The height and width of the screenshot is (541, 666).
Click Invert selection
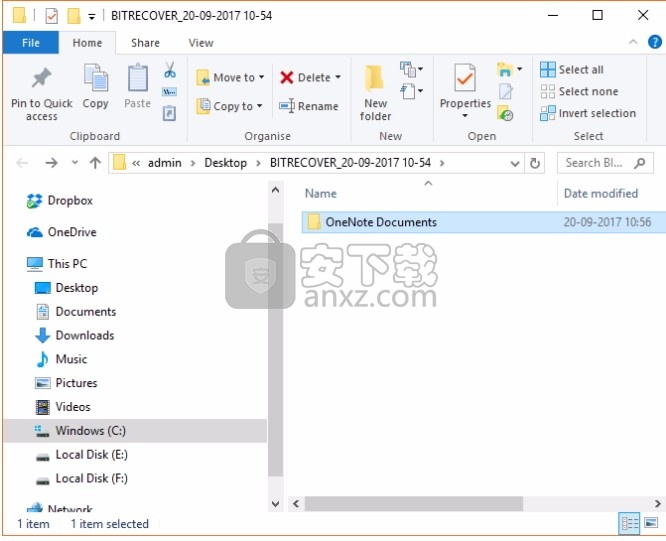click(x=588, y=113)
